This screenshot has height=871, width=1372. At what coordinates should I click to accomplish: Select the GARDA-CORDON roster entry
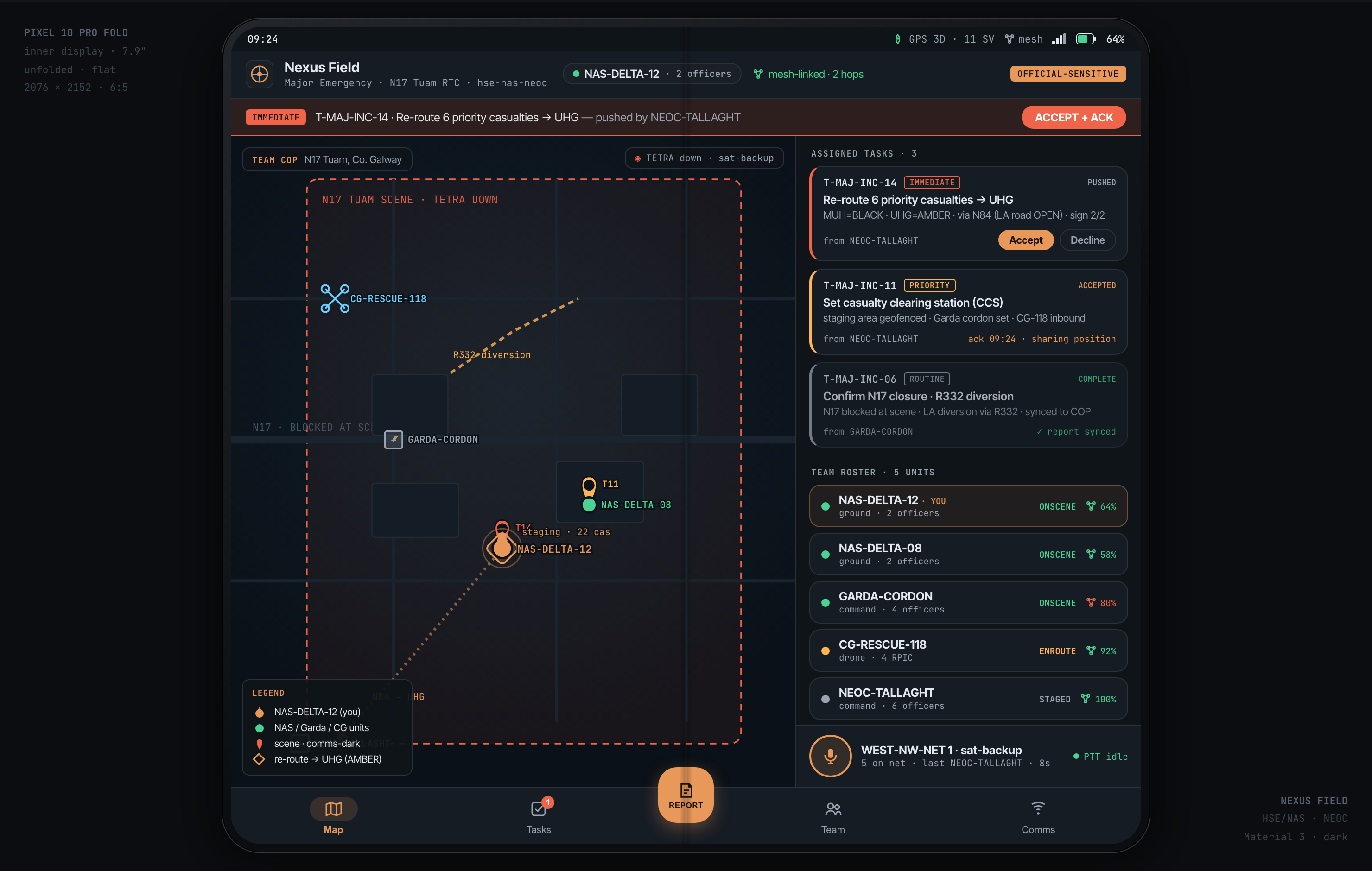(x=968, y=602)
